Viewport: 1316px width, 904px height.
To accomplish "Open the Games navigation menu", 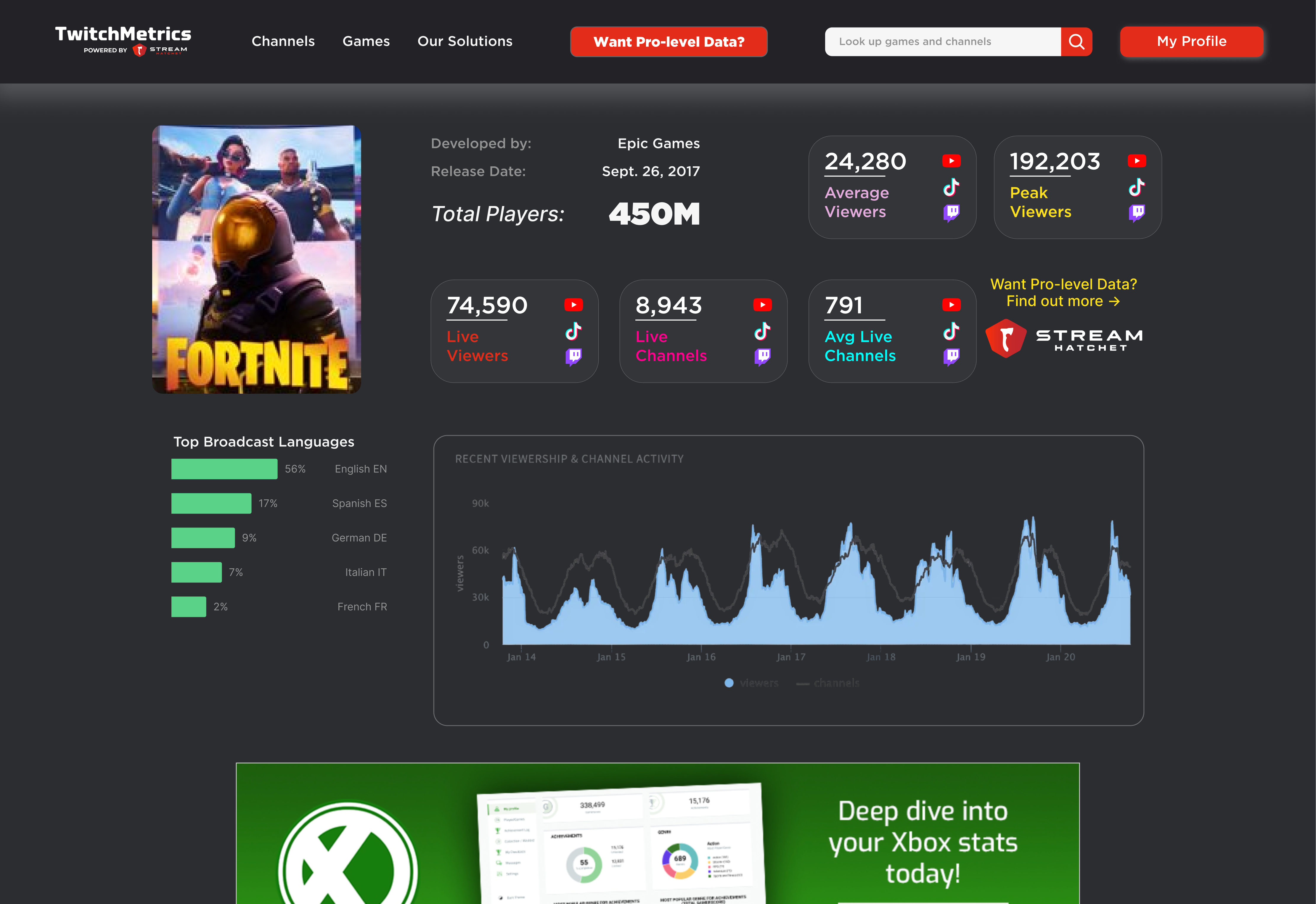I will pyautogui.click(x=366, y=41).
